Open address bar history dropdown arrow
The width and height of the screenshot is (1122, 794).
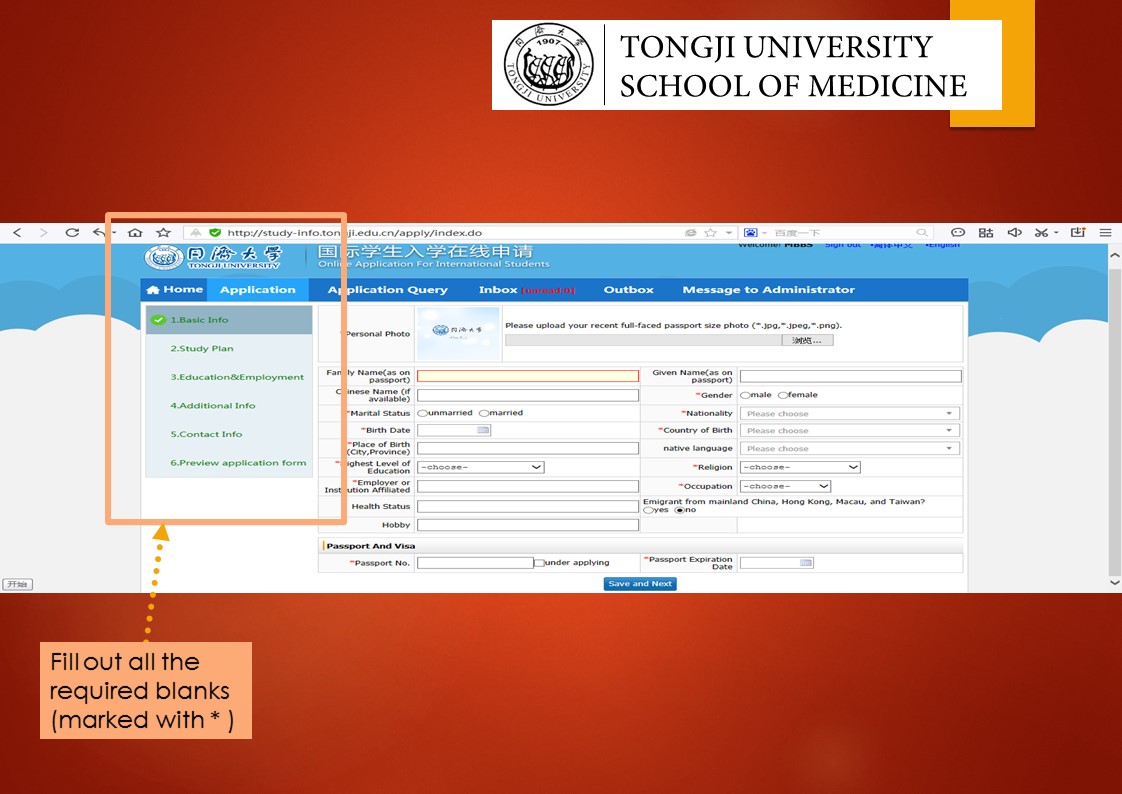(x=728, y=232)
